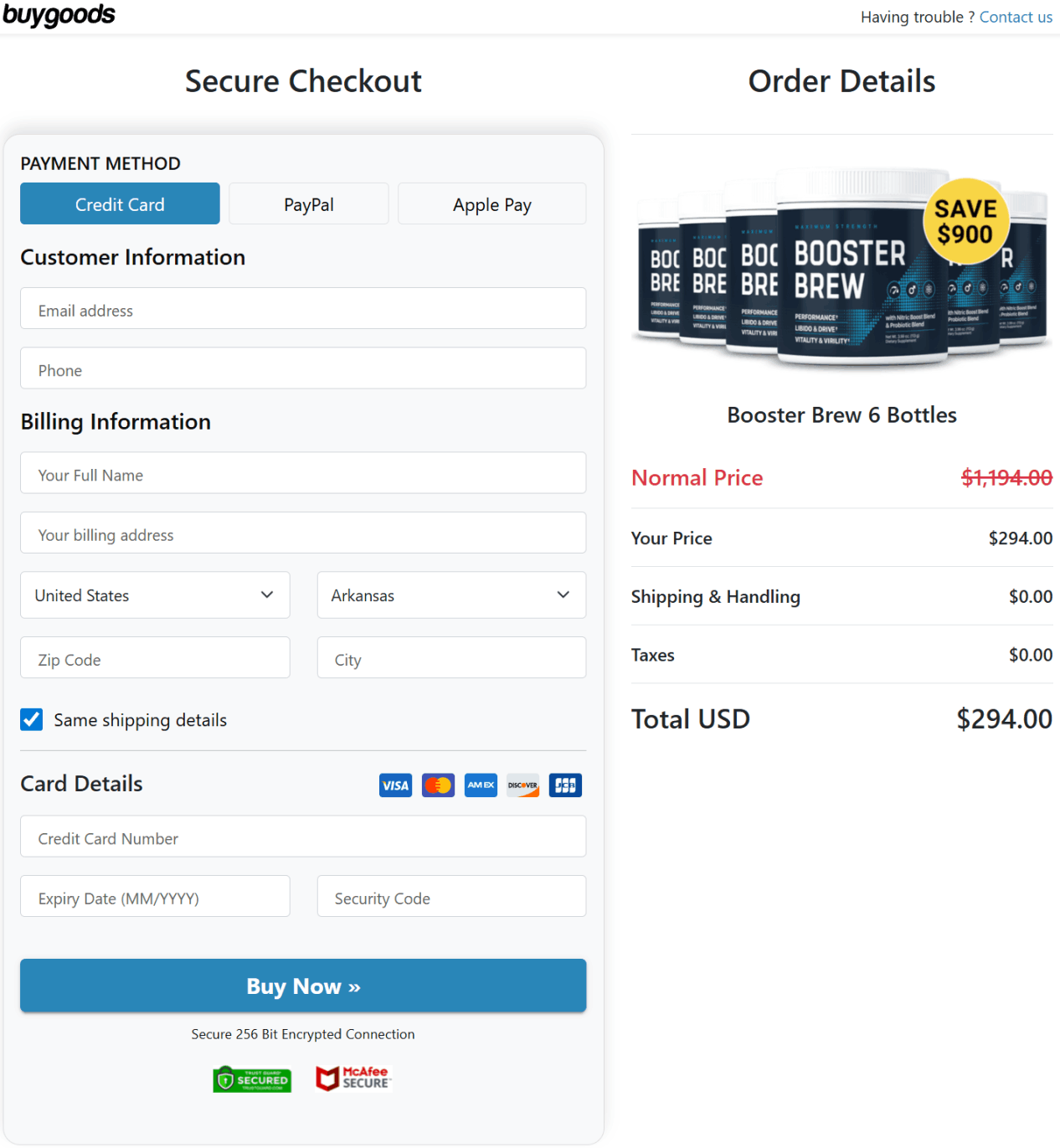Click the TrustGuard Secured badge
The height and width of the screenshot is (1148, 1060).
(x=252, y=1079)
